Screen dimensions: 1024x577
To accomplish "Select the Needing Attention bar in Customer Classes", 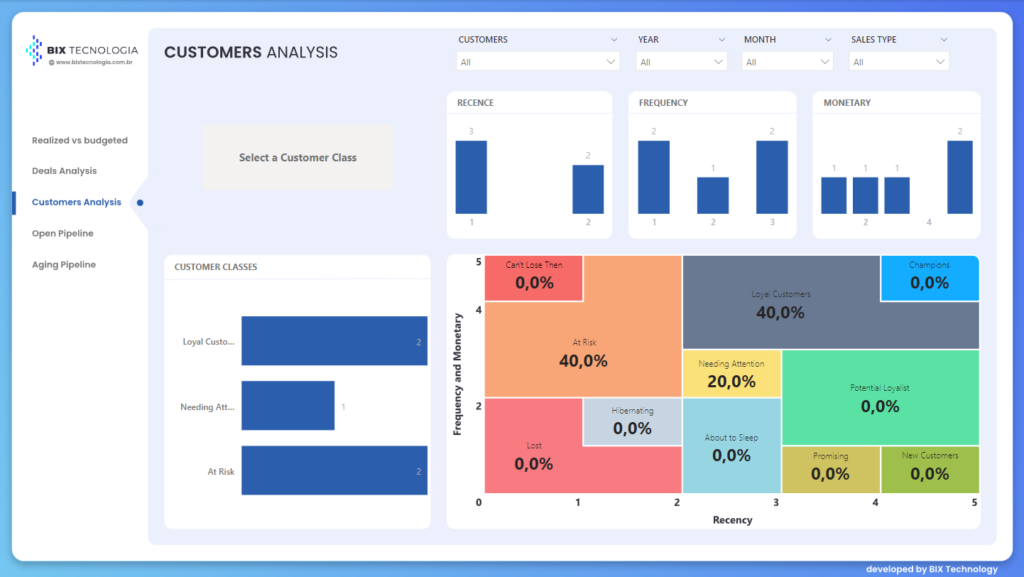I will 287,406.
